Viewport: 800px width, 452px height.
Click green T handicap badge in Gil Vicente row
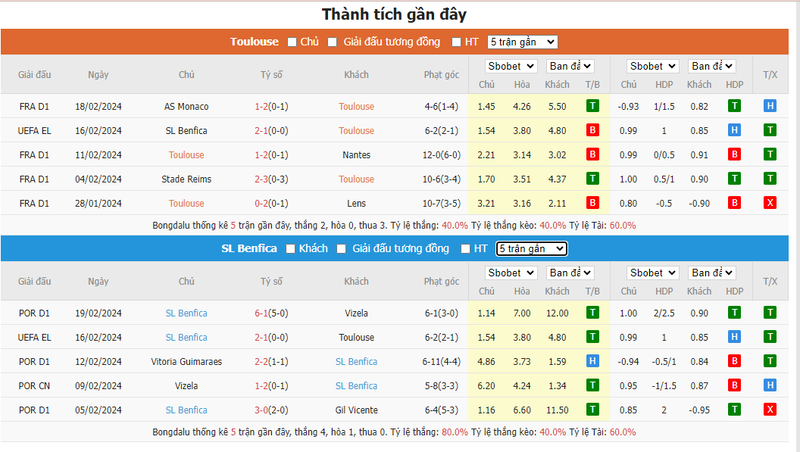(734, 410)
